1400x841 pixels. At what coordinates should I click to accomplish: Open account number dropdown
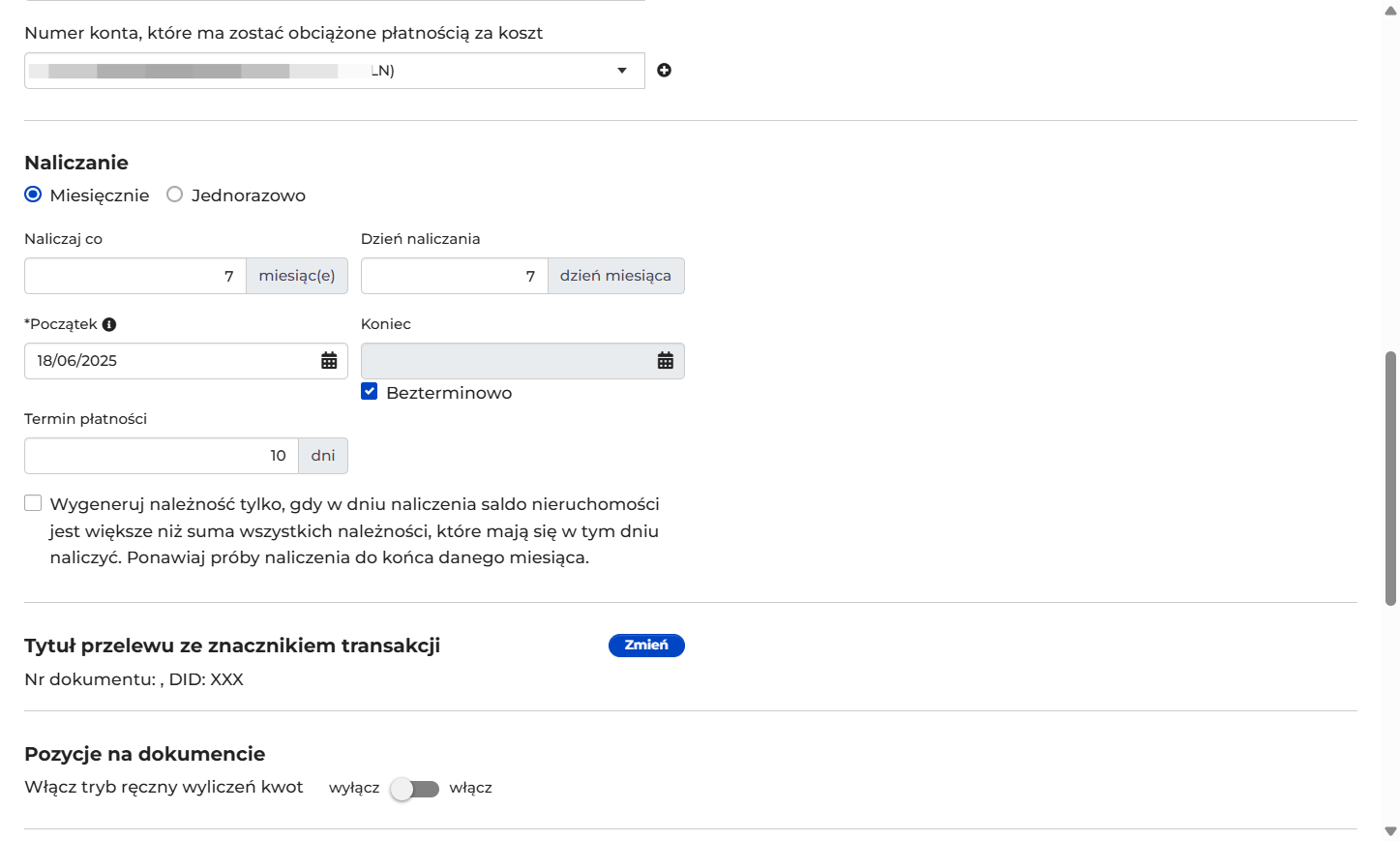(335, 71)
